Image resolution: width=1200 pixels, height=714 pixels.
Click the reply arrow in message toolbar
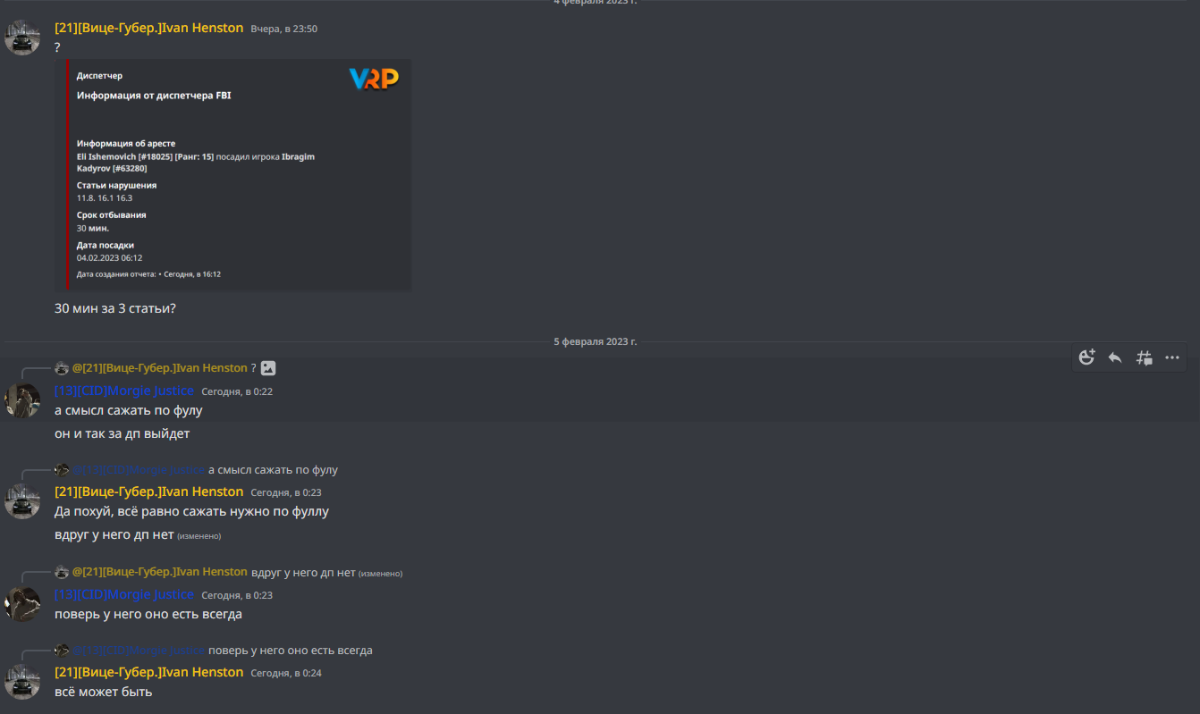coord(1115,357)
